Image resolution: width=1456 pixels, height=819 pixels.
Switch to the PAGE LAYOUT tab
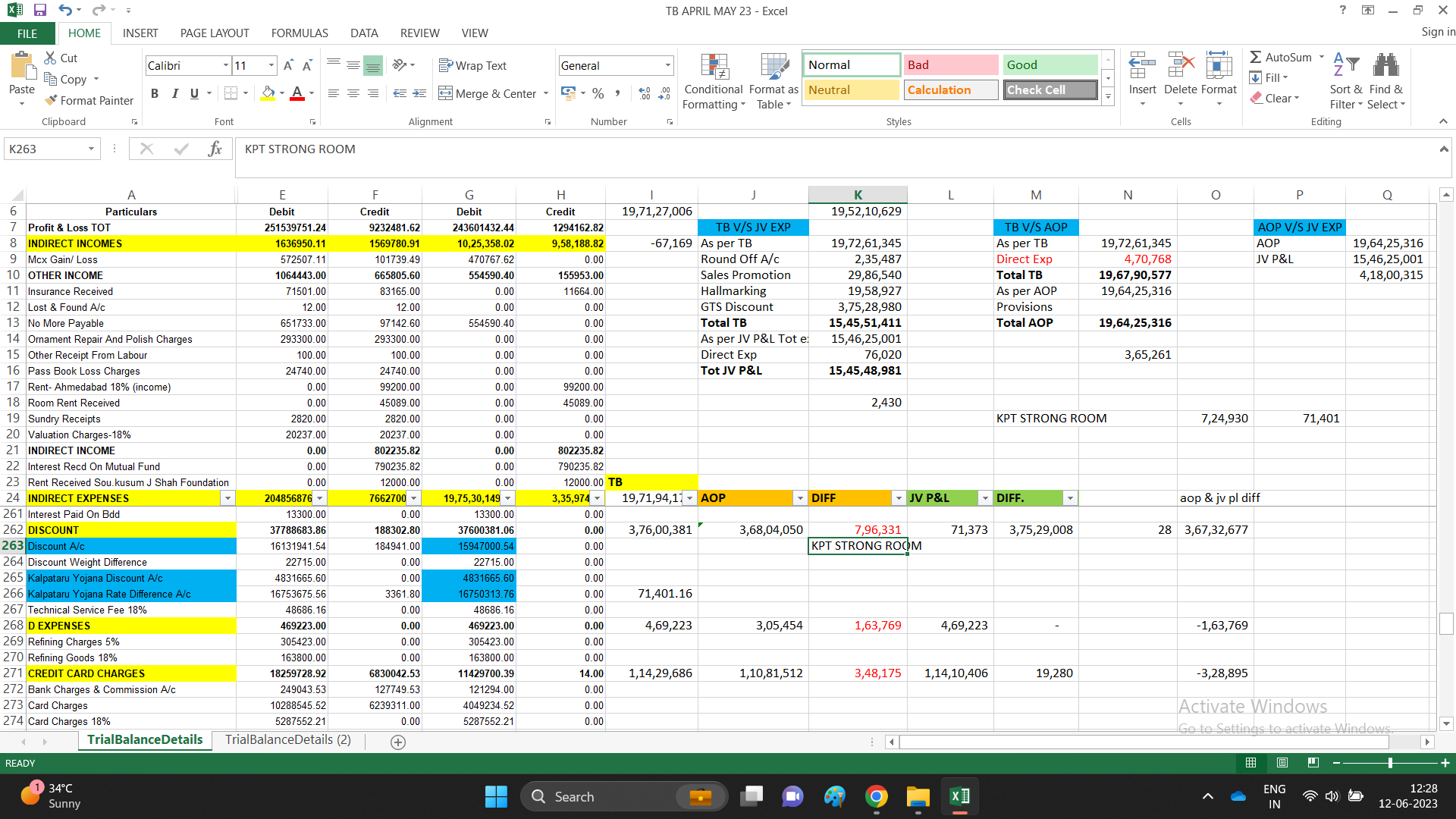tap(215, 33)
